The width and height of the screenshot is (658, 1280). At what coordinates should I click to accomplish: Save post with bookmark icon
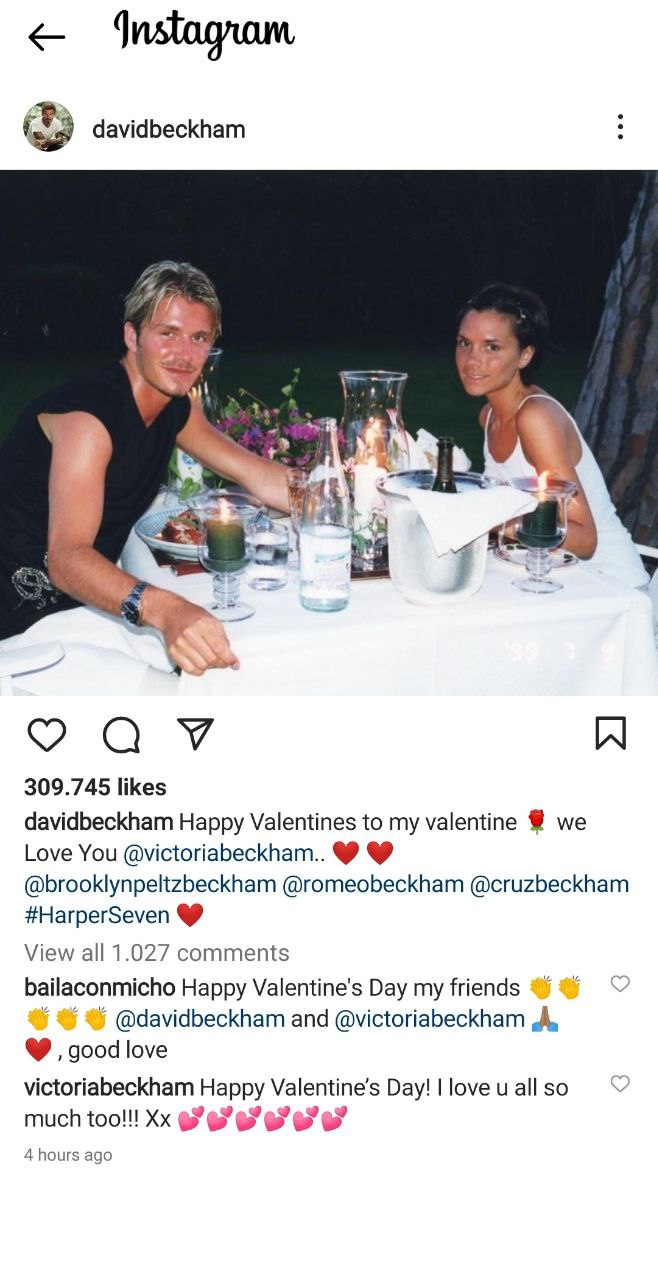[x=610, y=734]
